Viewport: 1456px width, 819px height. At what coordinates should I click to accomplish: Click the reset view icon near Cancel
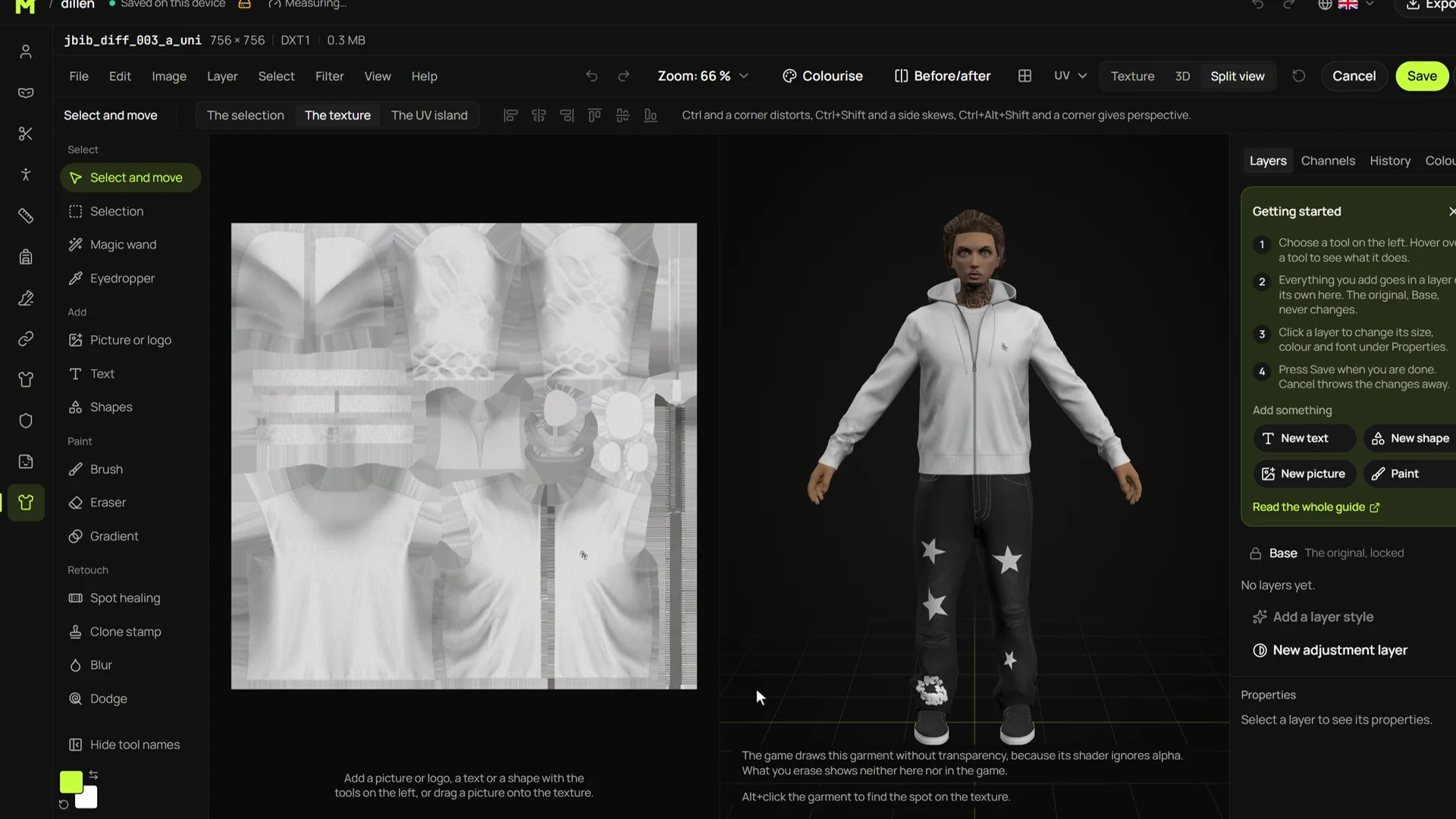tap(1298, 76)
